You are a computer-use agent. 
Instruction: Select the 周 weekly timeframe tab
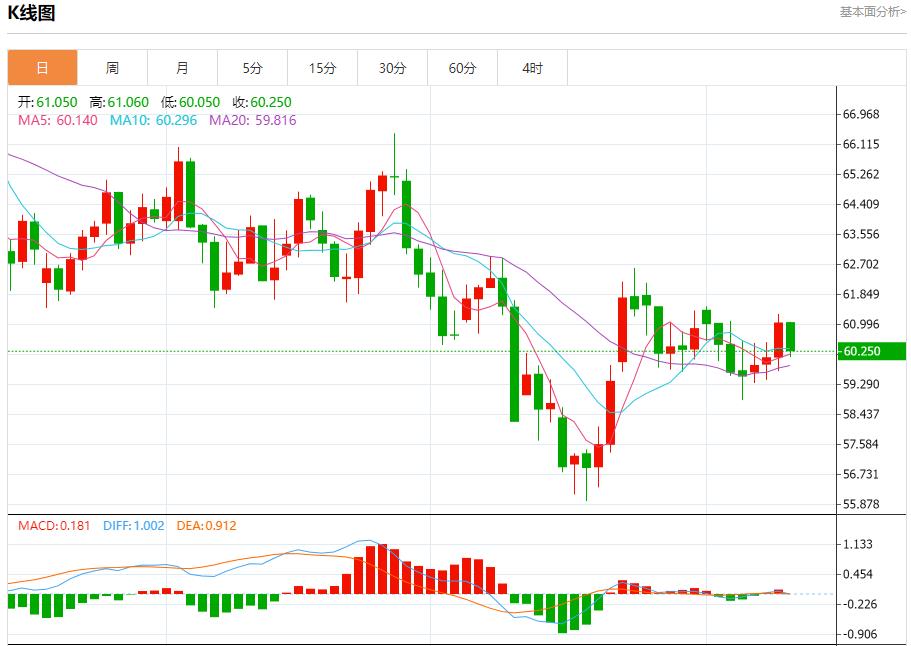tap(112, 68)
